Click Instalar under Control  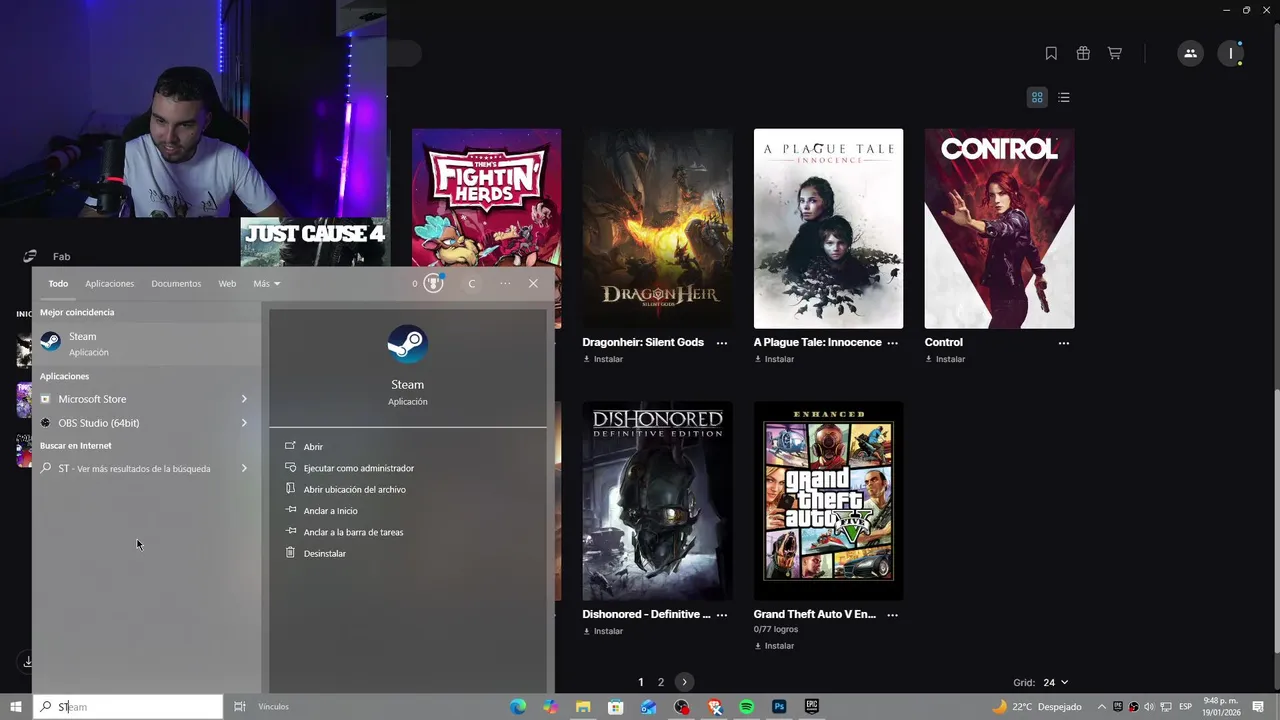(945, 359)
